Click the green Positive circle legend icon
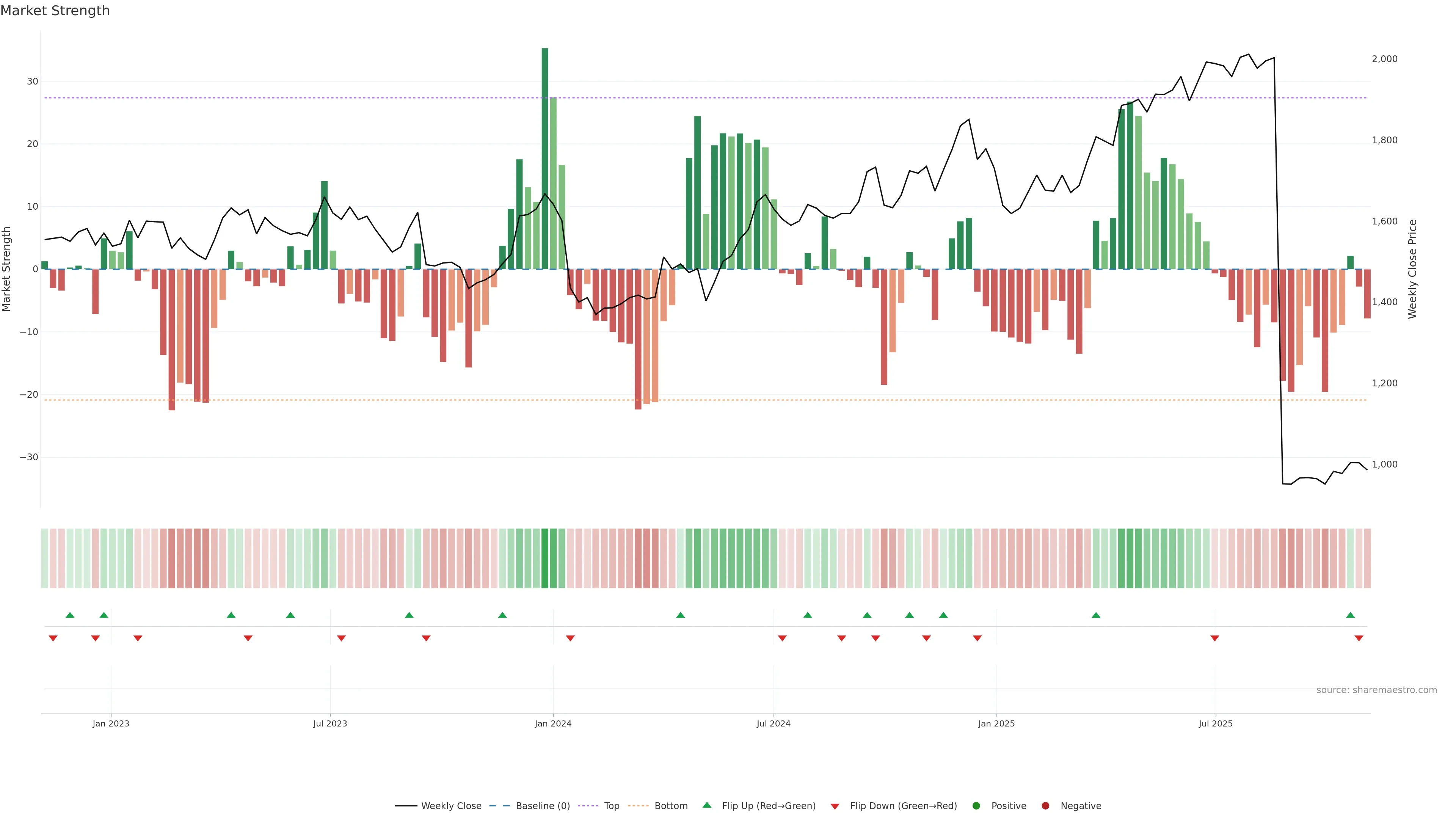The image size is (1456, 819). pos(976,806)
